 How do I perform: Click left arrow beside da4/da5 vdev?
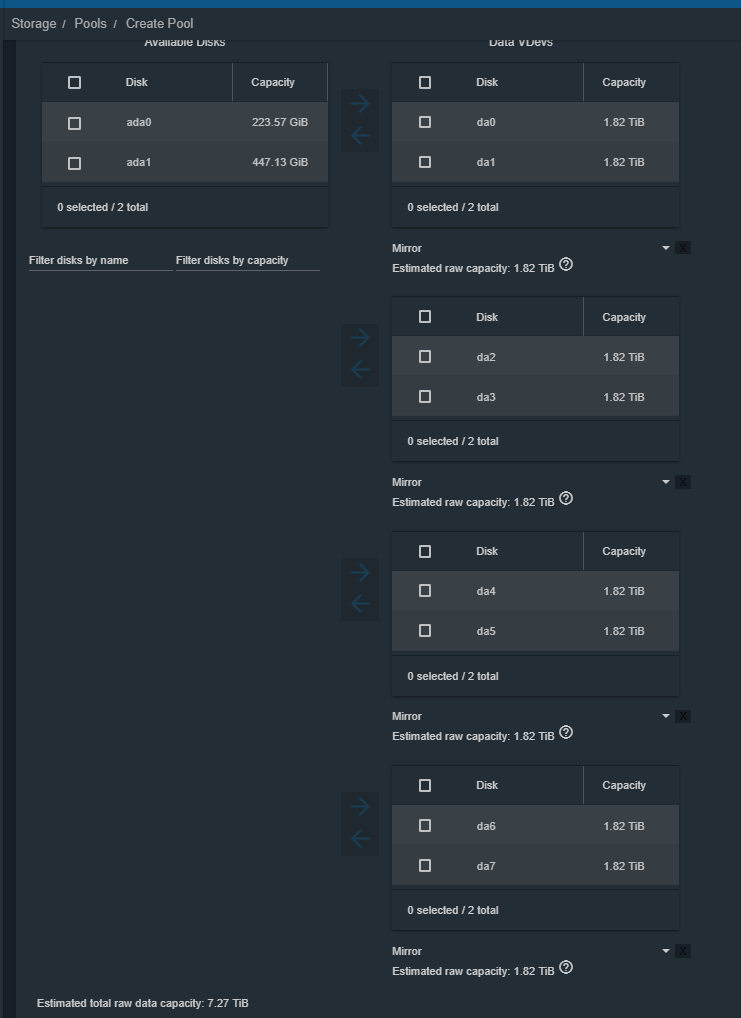coord(360,604)
